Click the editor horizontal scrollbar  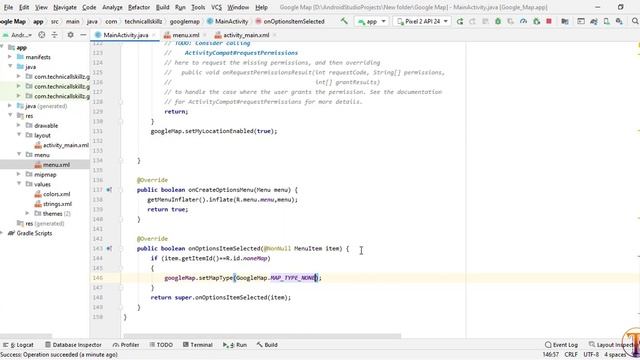tap(262, 336)
